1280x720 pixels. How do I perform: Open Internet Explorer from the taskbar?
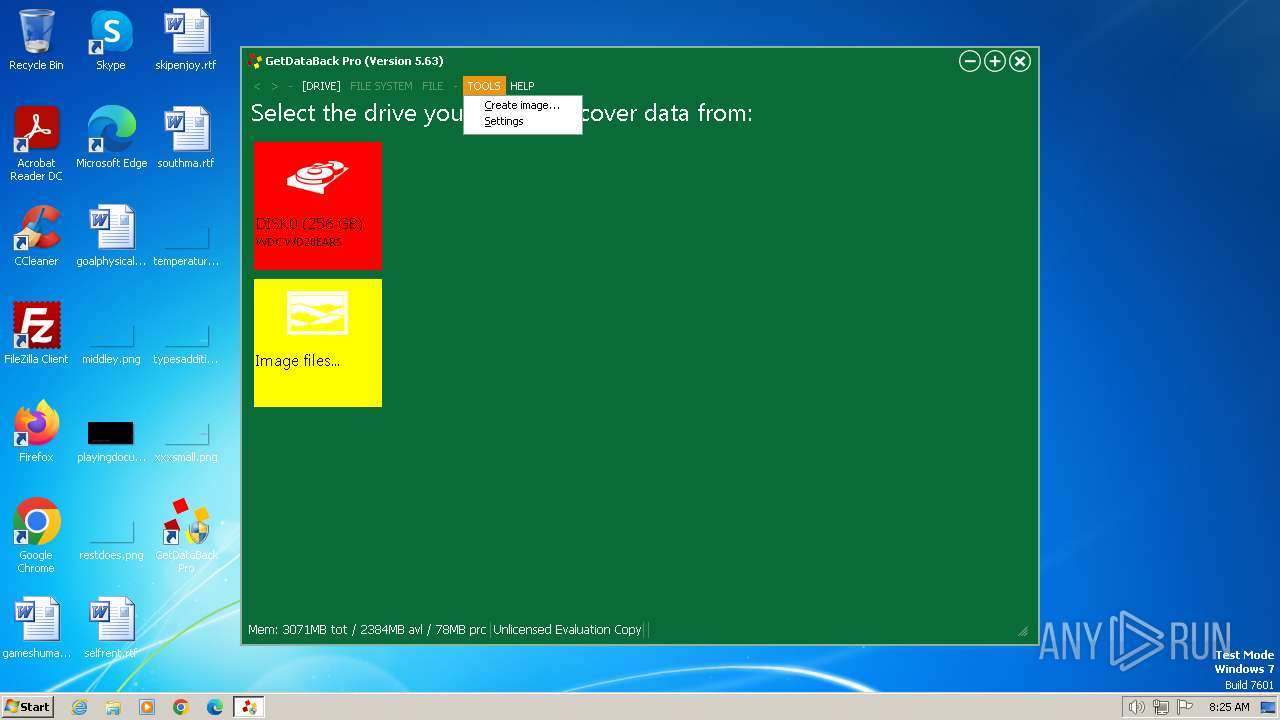[x=79, y=707]
